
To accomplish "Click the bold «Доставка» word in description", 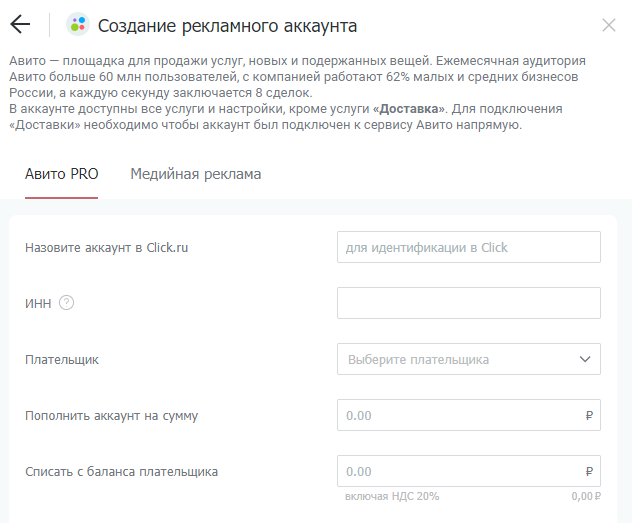I will 409,109.
